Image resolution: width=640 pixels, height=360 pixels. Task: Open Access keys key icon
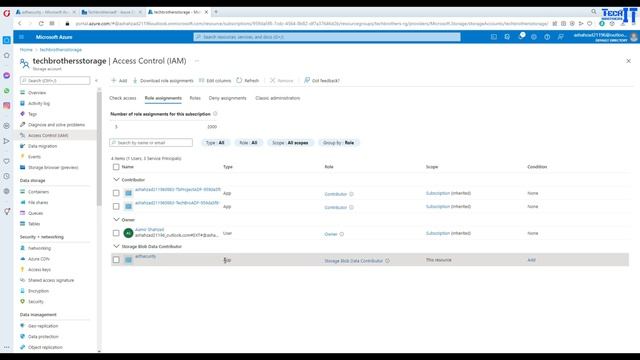[x=22, y=269]
